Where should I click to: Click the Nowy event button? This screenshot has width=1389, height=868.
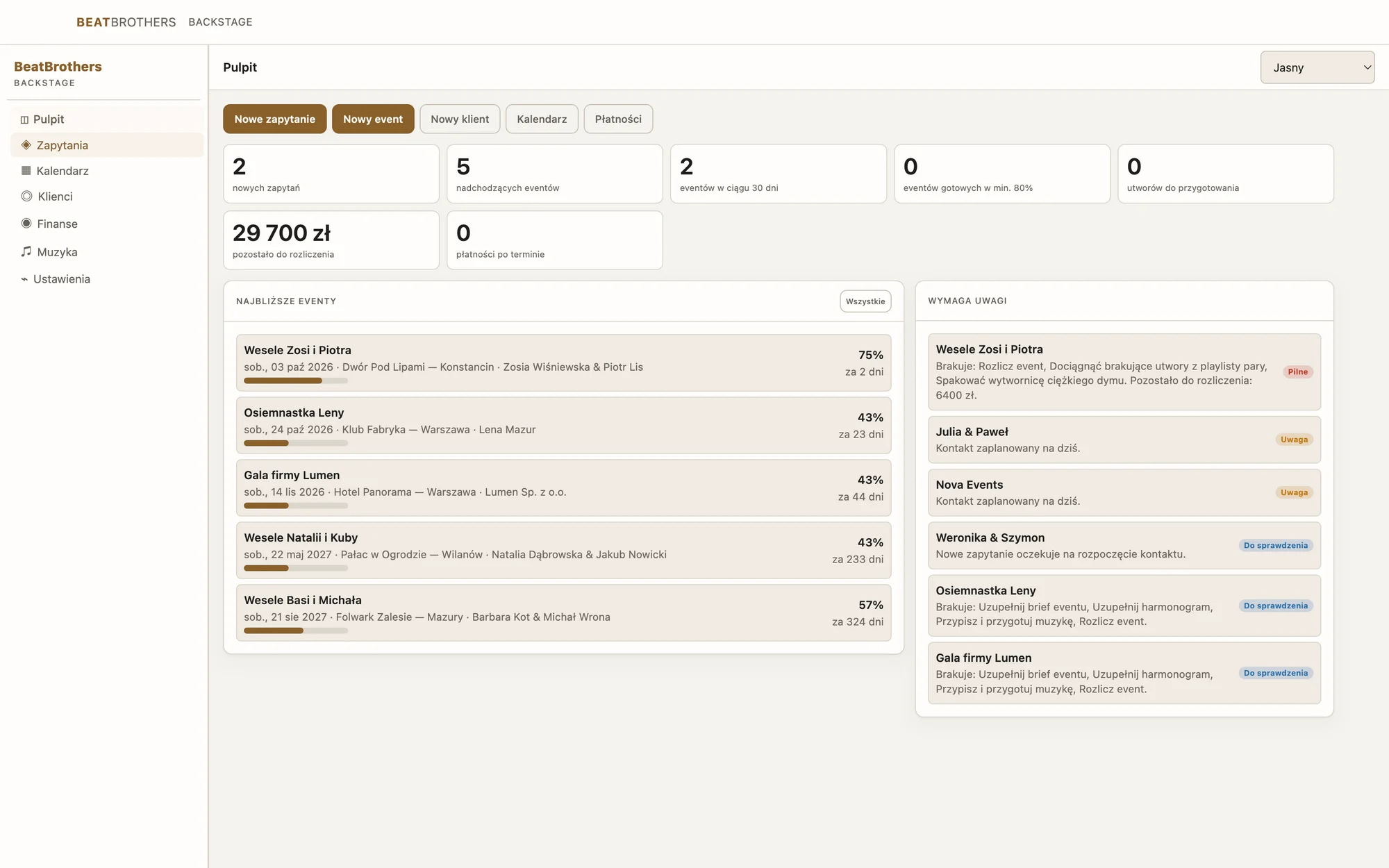click(373, 119)
